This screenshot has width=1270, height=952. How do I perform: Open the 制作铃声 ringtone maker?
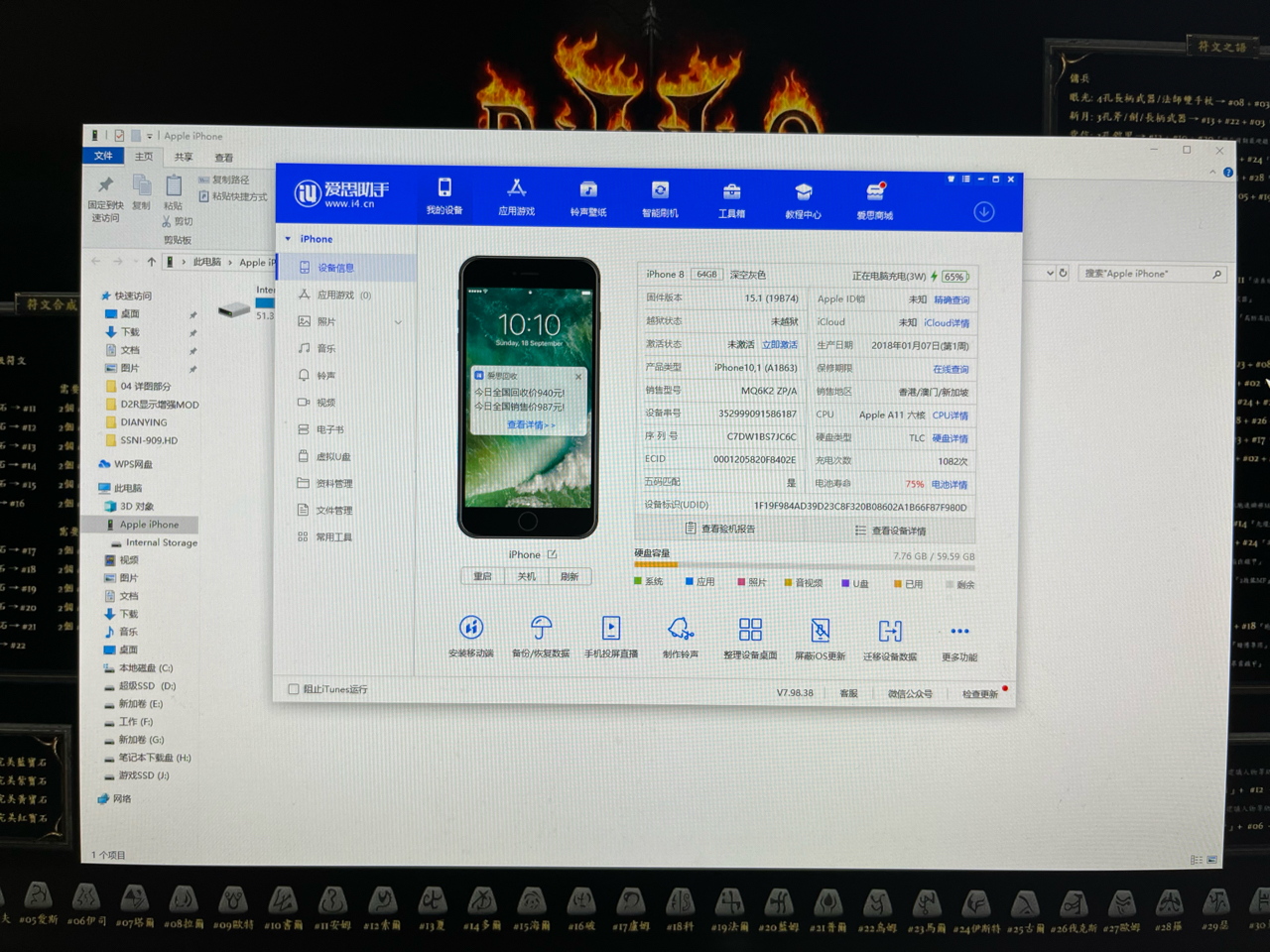tap(681, 638)
